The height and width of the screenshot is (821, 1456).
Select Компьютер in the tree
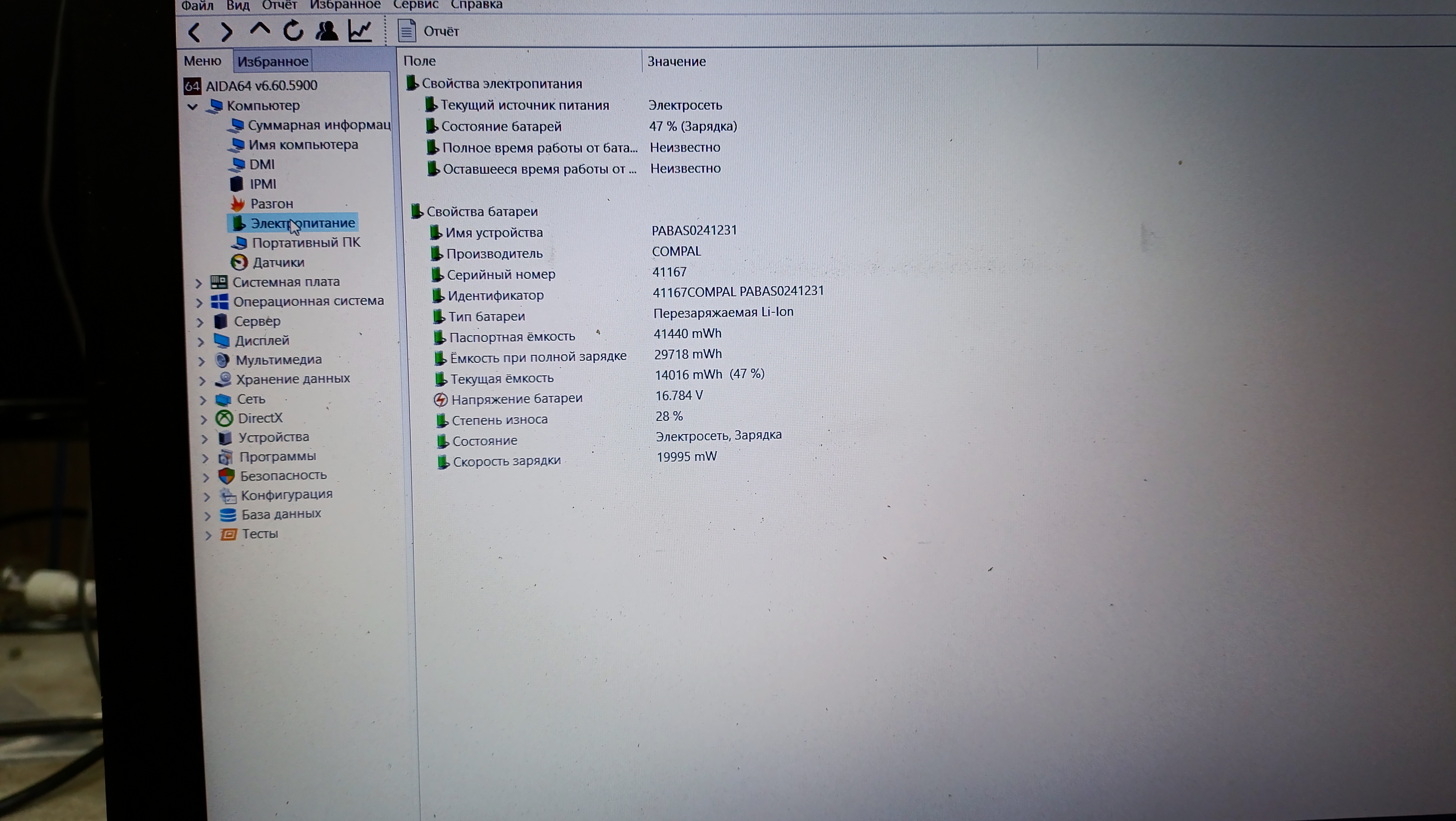pyautogui.click(x=263, y=106)
